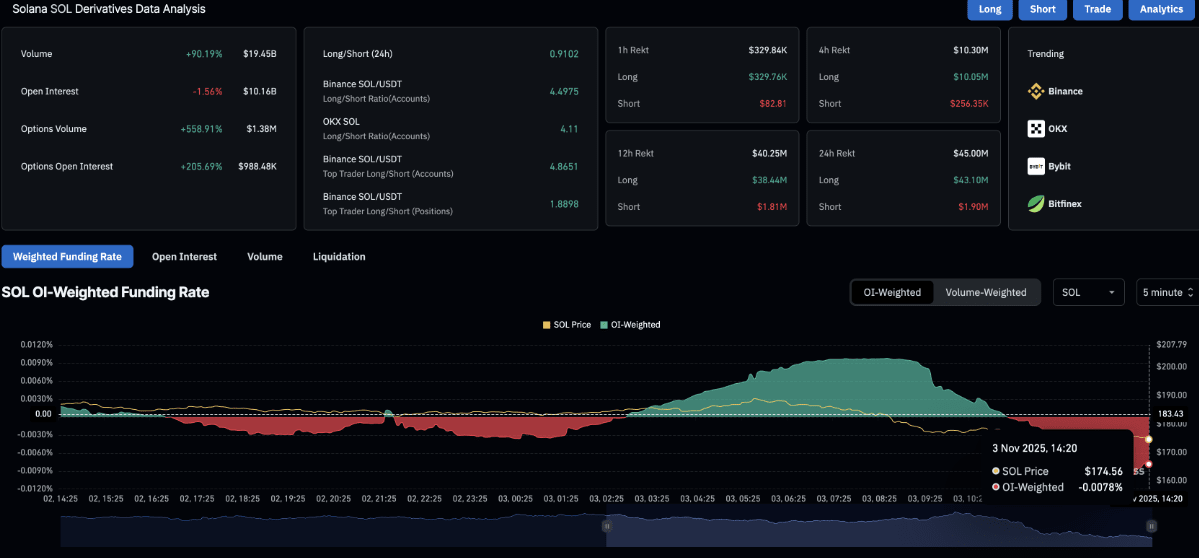Click the right range slider handle
The image size is (1199, 558).
[x=1152, y=526]
